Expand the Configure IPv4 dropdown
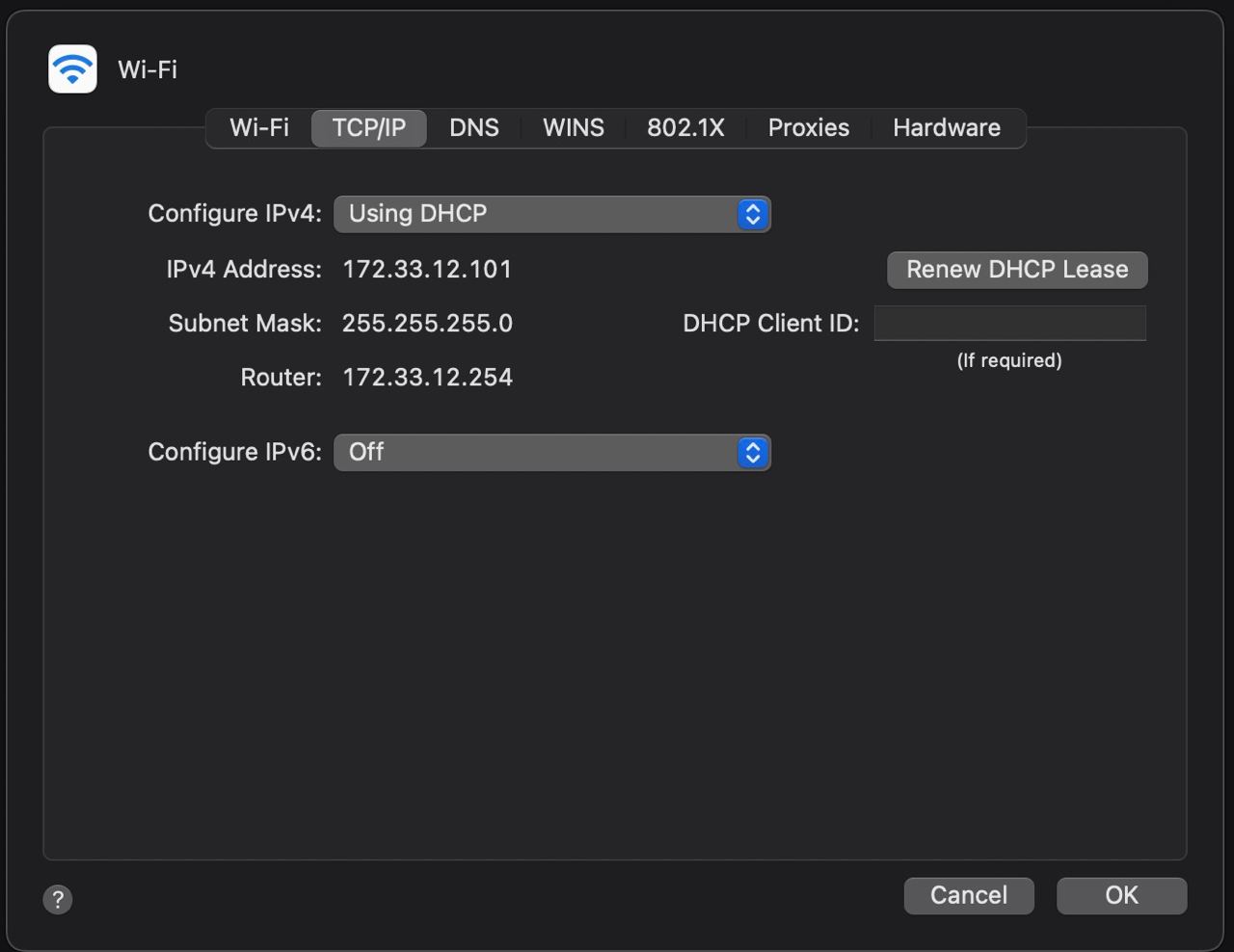The height and width of the screenshot is (952, 1234). 551,214
